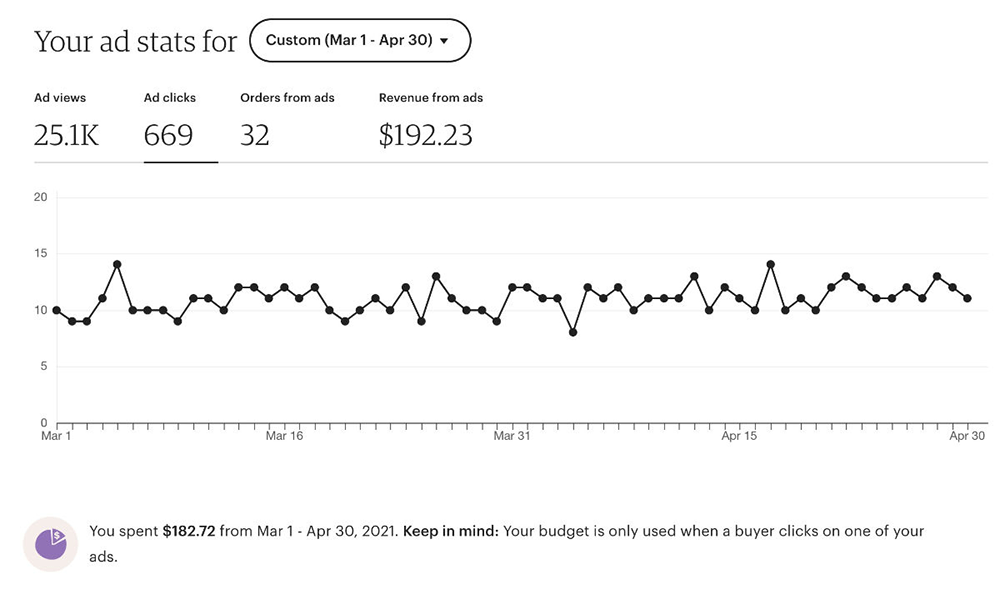The image size is (1000, 604).
Task: Click the mid-April peak point at 14
Action: [x=770, y=265]
